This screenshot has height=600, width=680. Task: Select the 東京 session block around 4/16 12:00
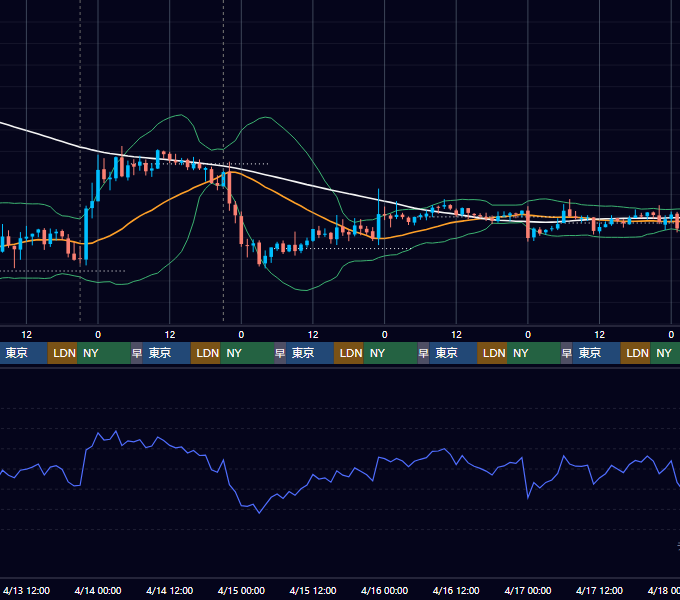point(453,353)
